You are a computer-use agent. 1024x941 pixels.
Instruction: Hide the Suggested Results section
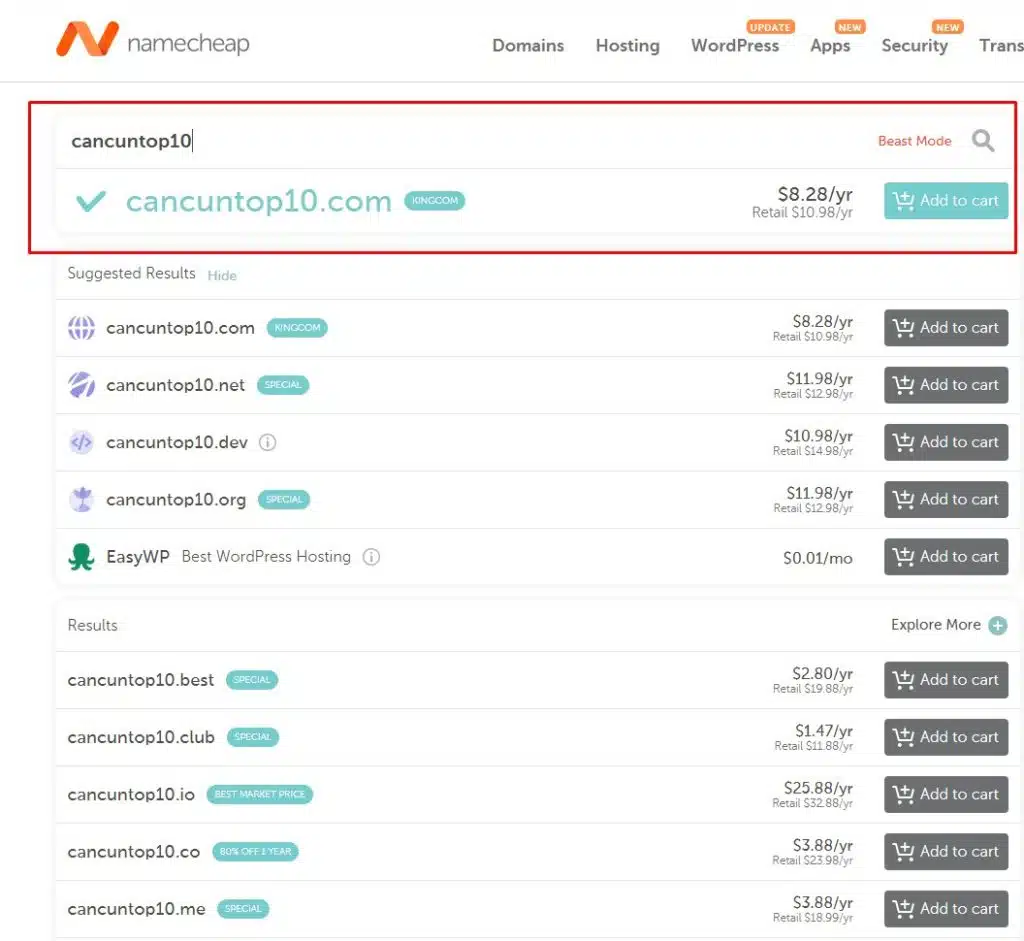(222, 276)
